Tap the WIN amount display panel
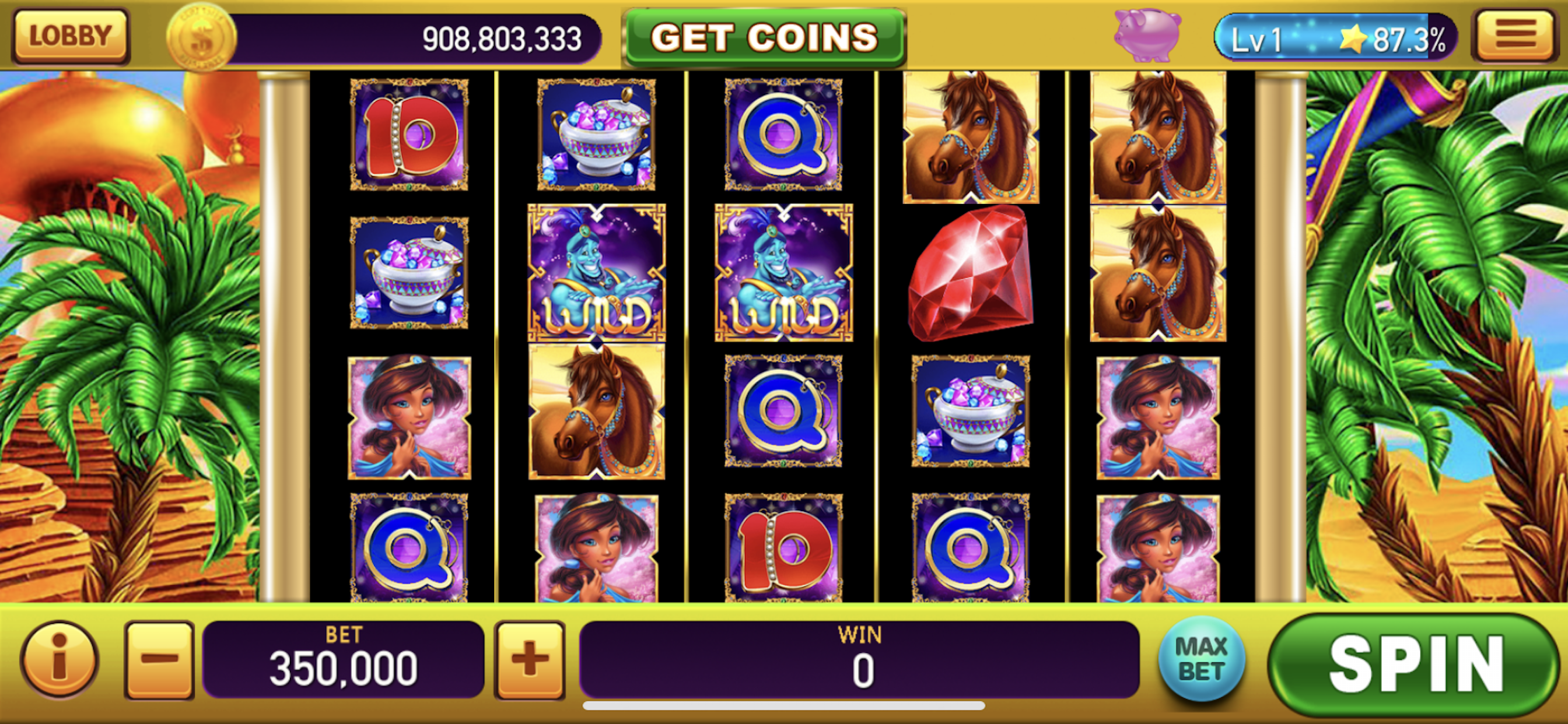 (x=859, y=659)
